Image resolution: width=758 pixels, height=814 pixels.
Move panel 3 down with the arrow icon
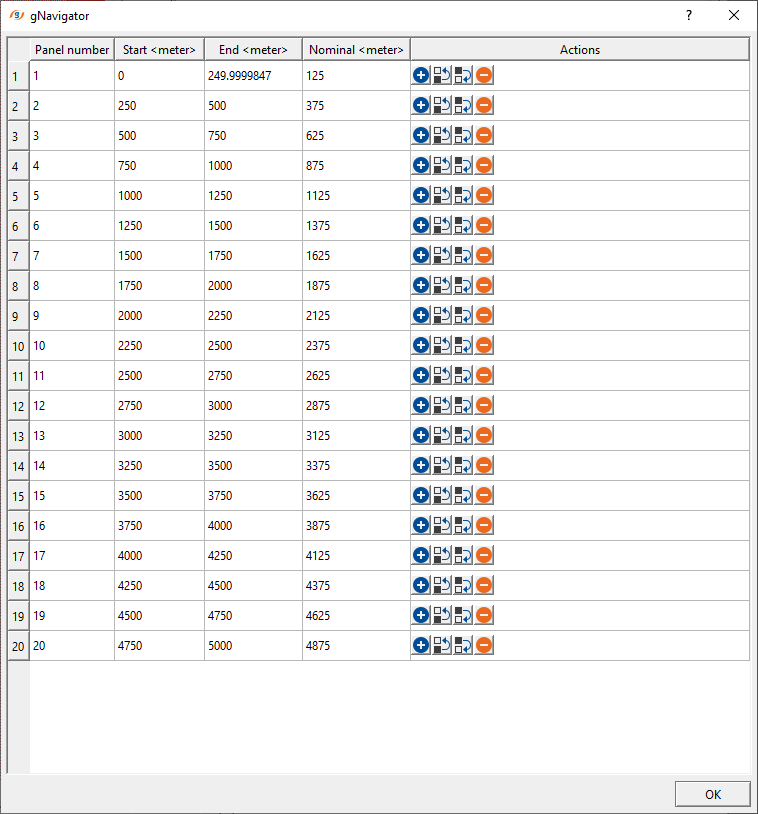463,135
